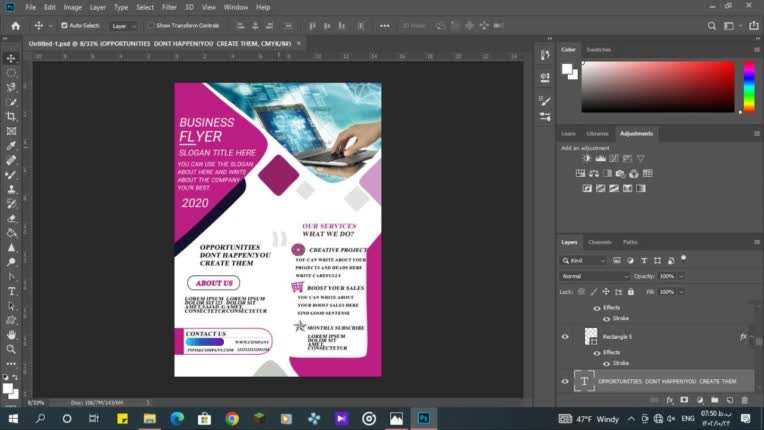Toggle Show Transform Controls checkbox

coord(151,25)
